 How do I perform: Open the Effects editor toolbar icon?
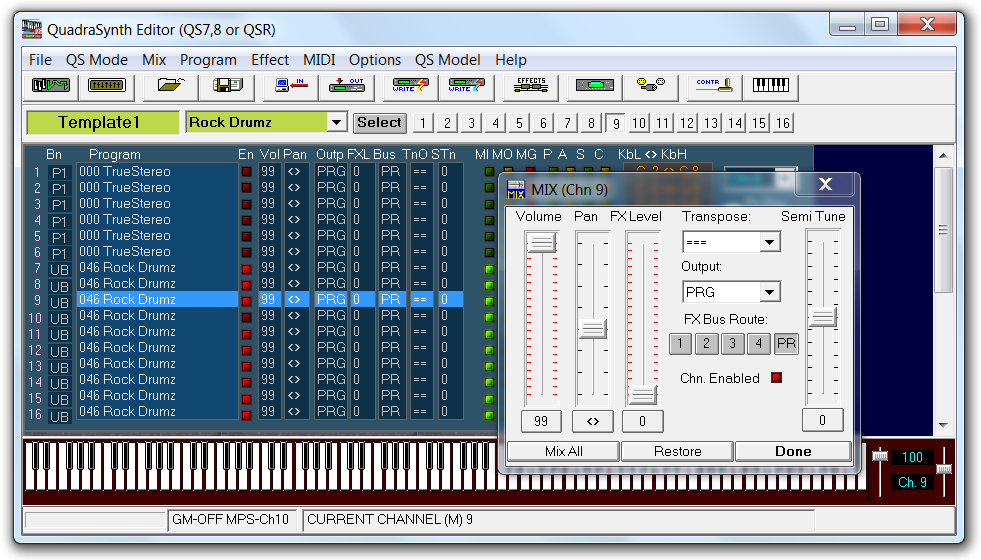click(530, 87)
